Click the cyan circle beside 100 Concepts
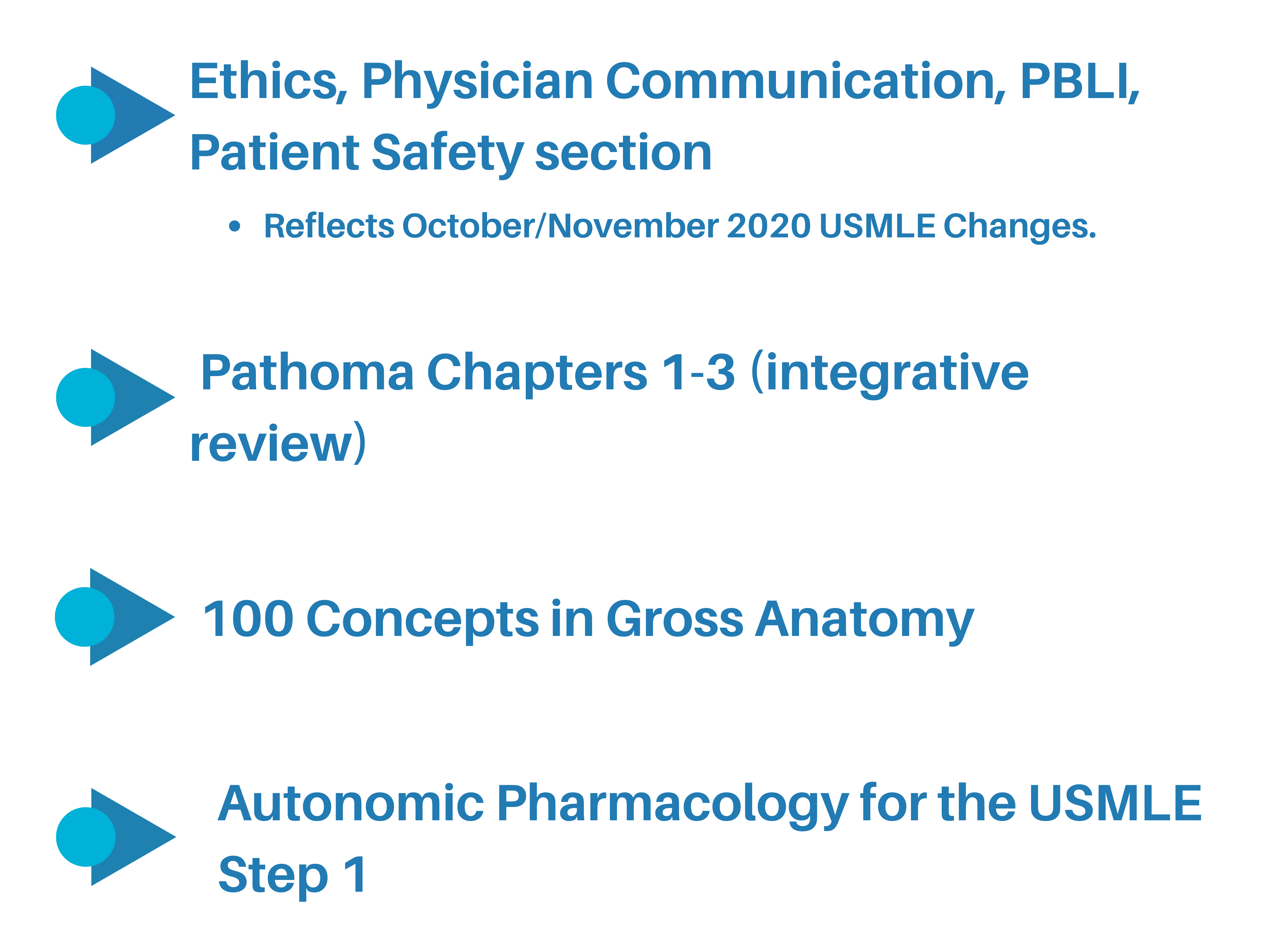1270x952 pixels. pyautogui.click(x=84, y=617)
